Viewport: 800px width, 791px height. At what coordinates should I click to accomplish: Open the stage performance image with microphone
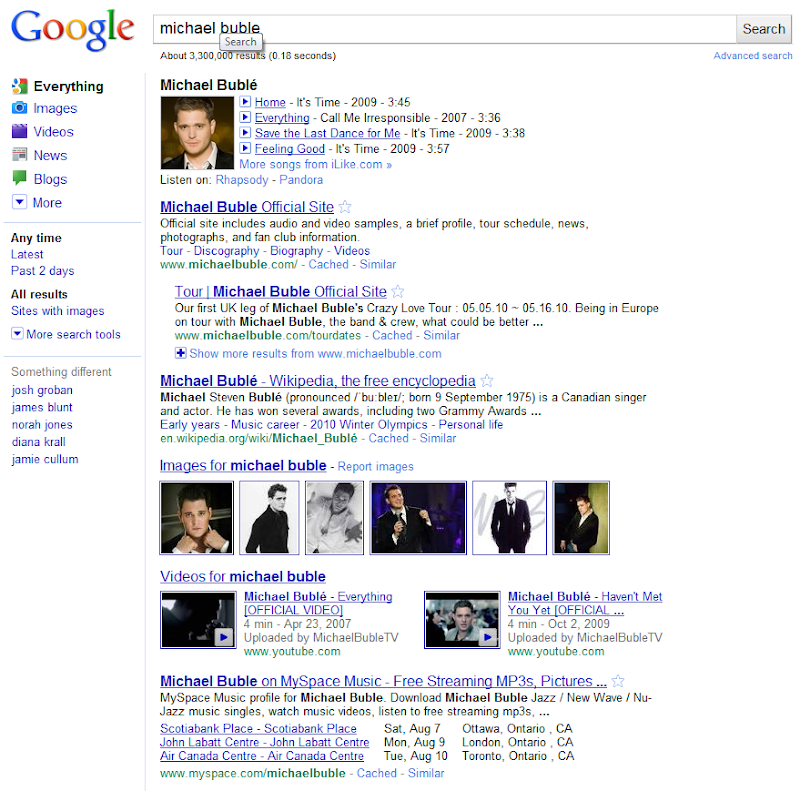click(x=418, y=517)
